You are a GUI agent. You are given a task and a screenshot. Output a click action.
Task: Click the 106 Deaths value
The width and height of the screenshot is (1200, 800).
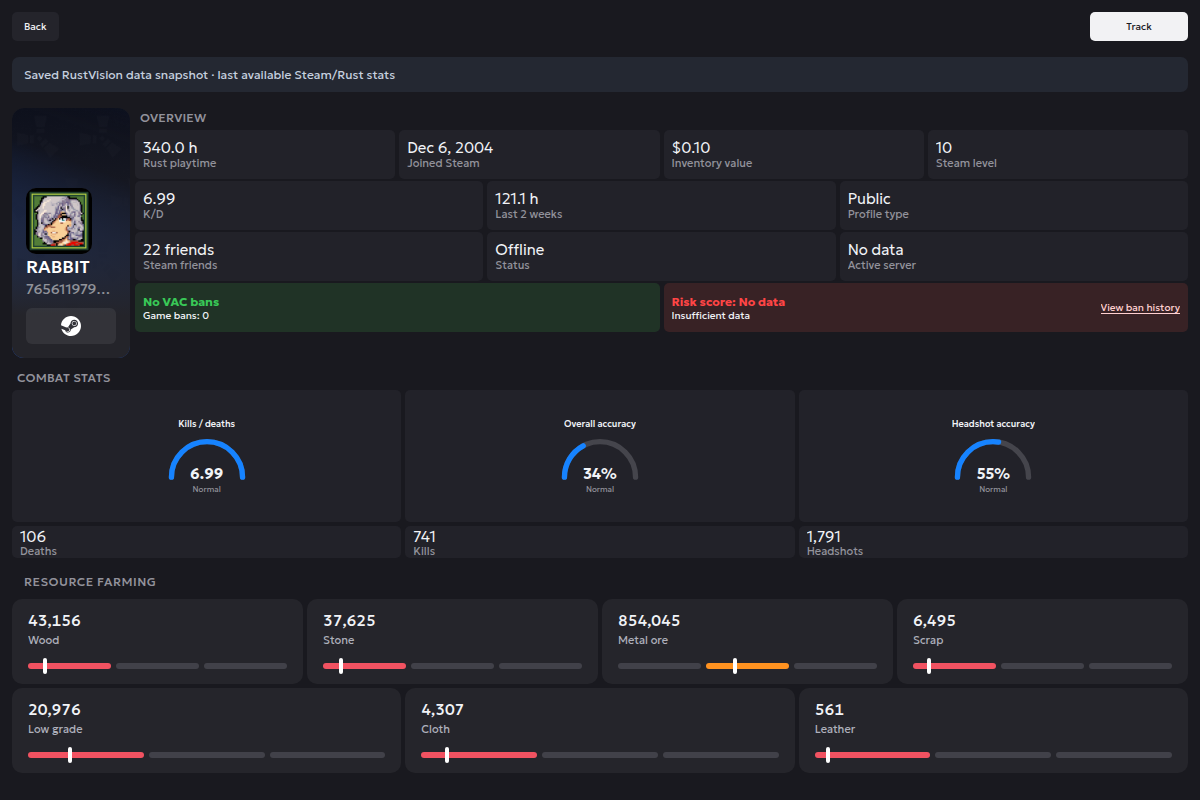pyautogui.click(x=33, y=537)
